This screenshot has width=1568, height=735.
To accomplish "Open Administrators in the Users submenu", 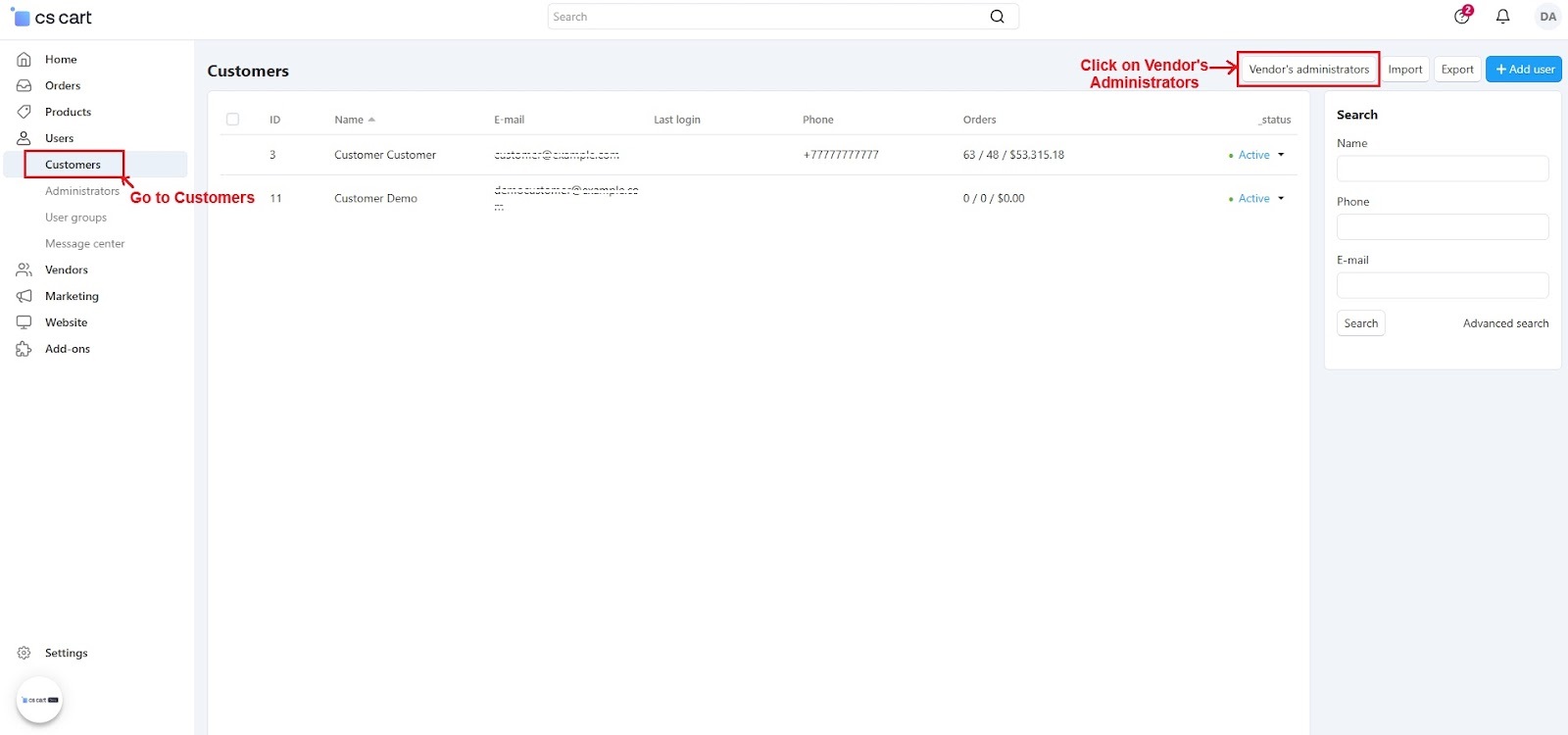I will click(82, 191).
